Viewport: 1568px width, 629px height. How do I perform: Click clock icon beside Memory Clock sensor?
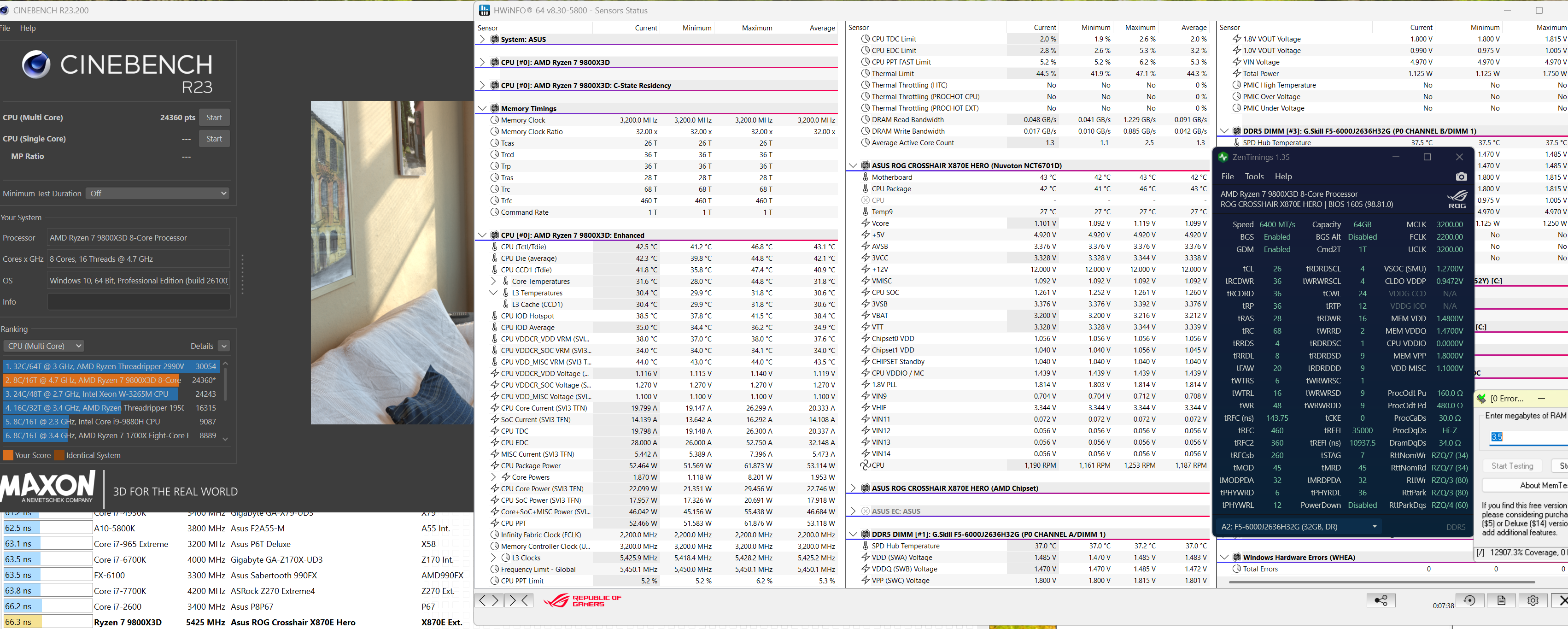click(x=495, y=120)
